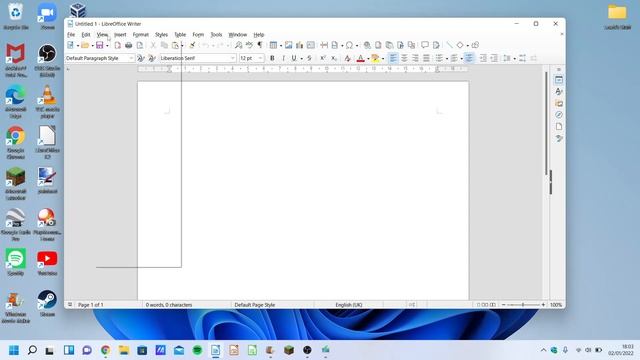The width and height of the screenshot is (640, 360).
Task: Click the Insert Hyperlink icon
Action: [x=367, y=45]
